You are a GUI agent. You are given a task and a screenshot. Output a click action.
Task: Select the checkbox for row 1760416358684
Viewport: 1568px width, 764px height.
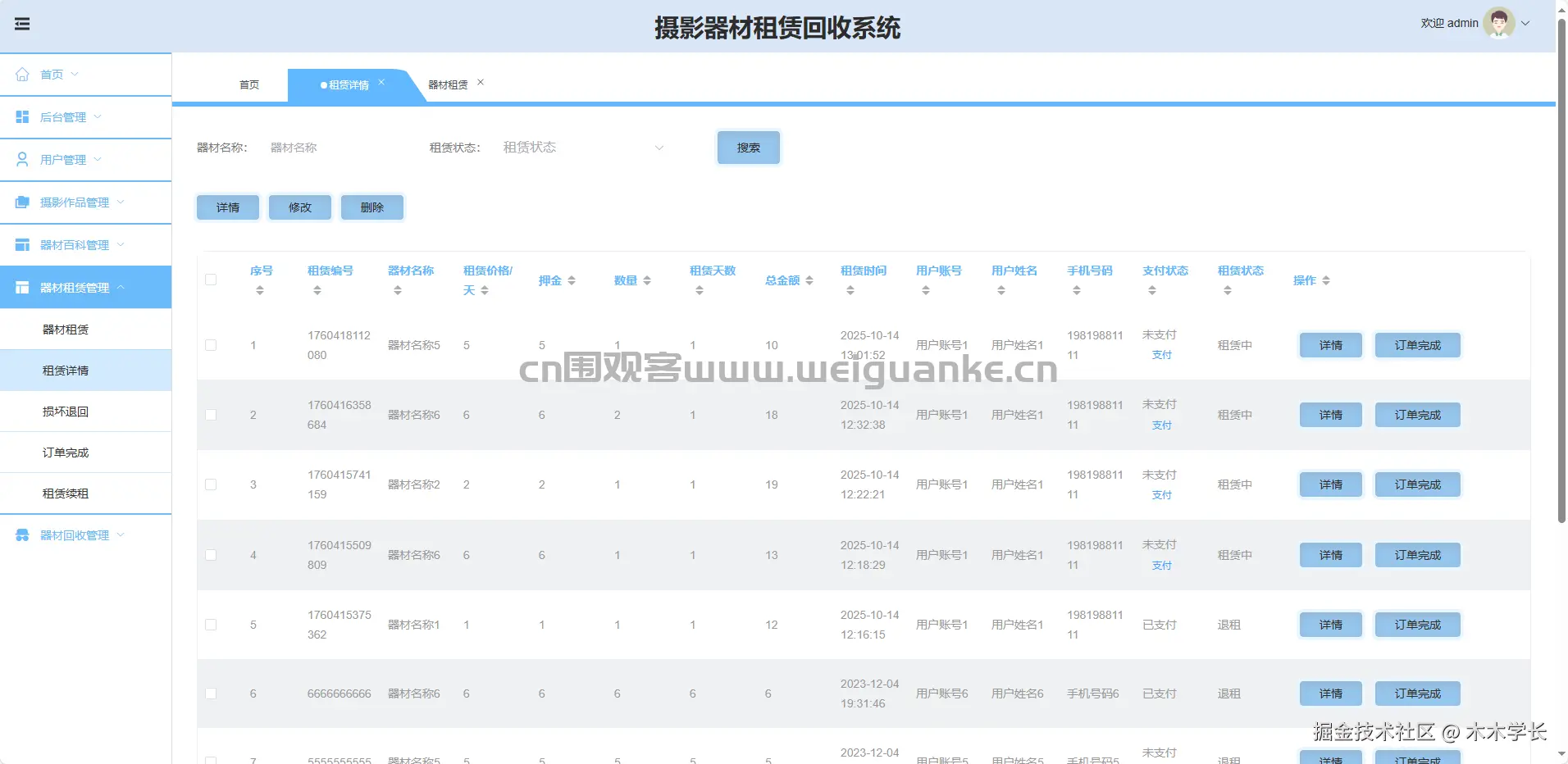pos(211,415)
